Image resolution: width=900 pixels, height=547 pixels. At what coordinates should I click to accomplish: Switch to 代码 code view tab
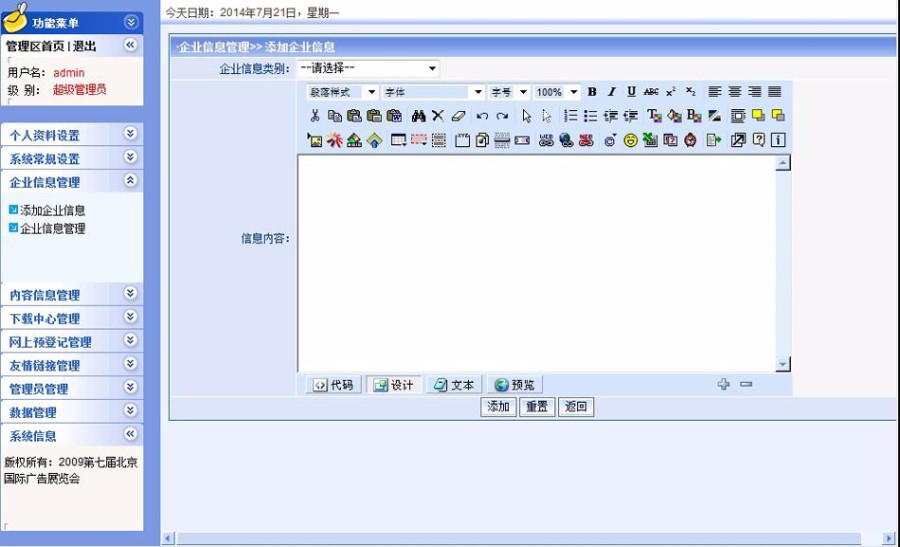click(x=334, y=385)
